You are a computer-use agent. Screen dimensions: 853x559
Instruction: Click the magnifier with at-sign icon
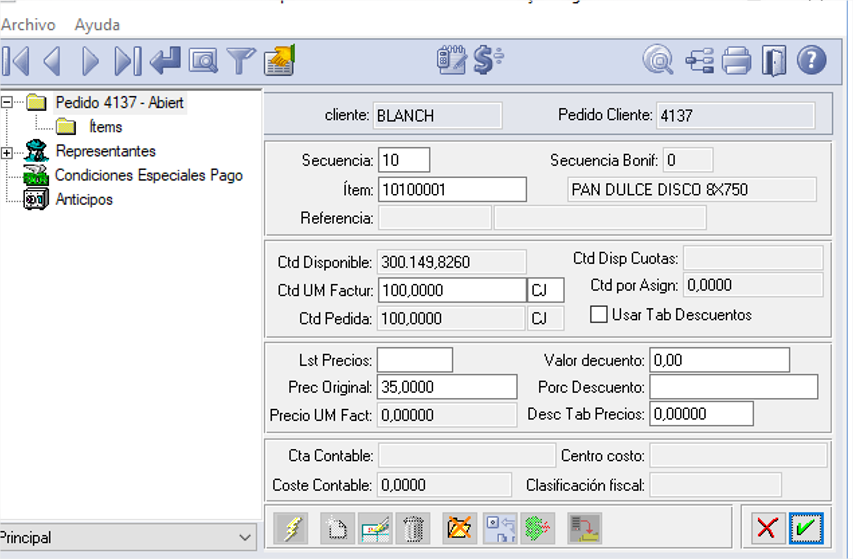click(x=658, y=60)
